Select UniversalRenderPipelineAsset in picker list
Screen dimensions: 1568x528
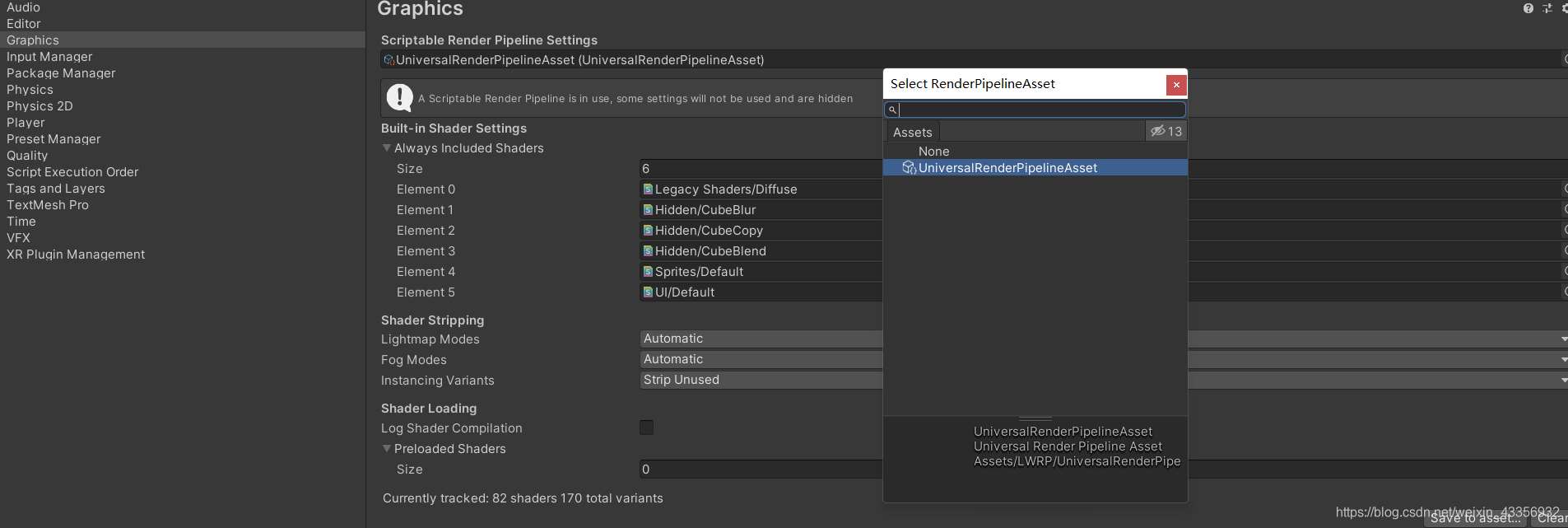click(x=1035, y=168)
